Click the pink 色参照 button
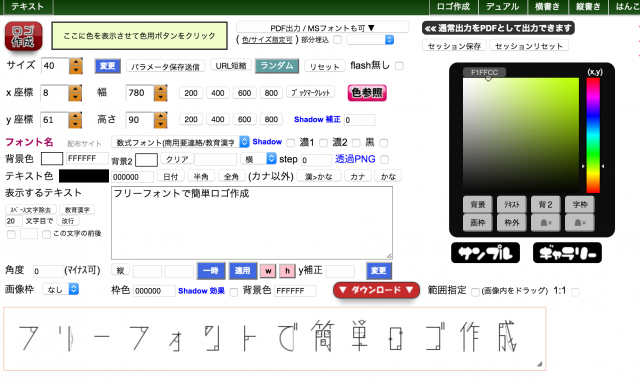Image resolution: width=640 pixels, height=388 pixels. [x=367, y=93]
